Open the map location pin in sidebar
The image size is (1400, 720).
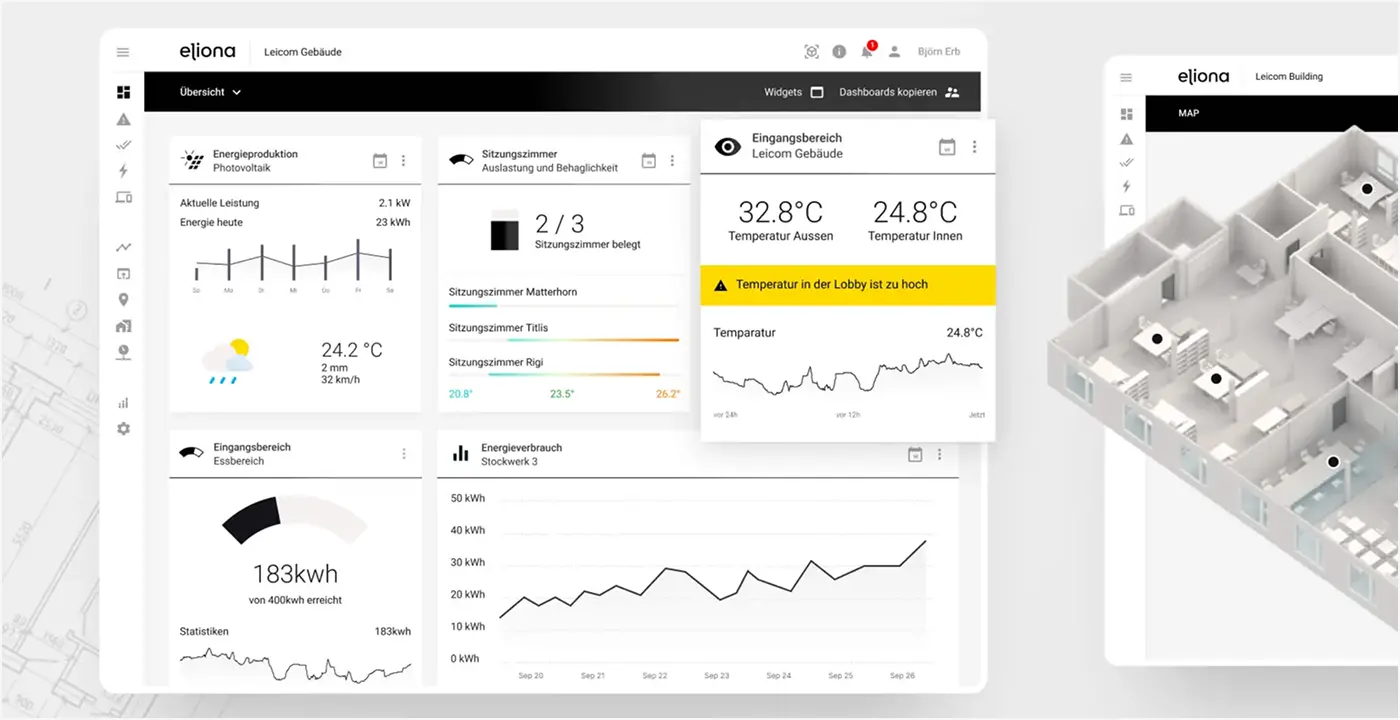[123, 300]
